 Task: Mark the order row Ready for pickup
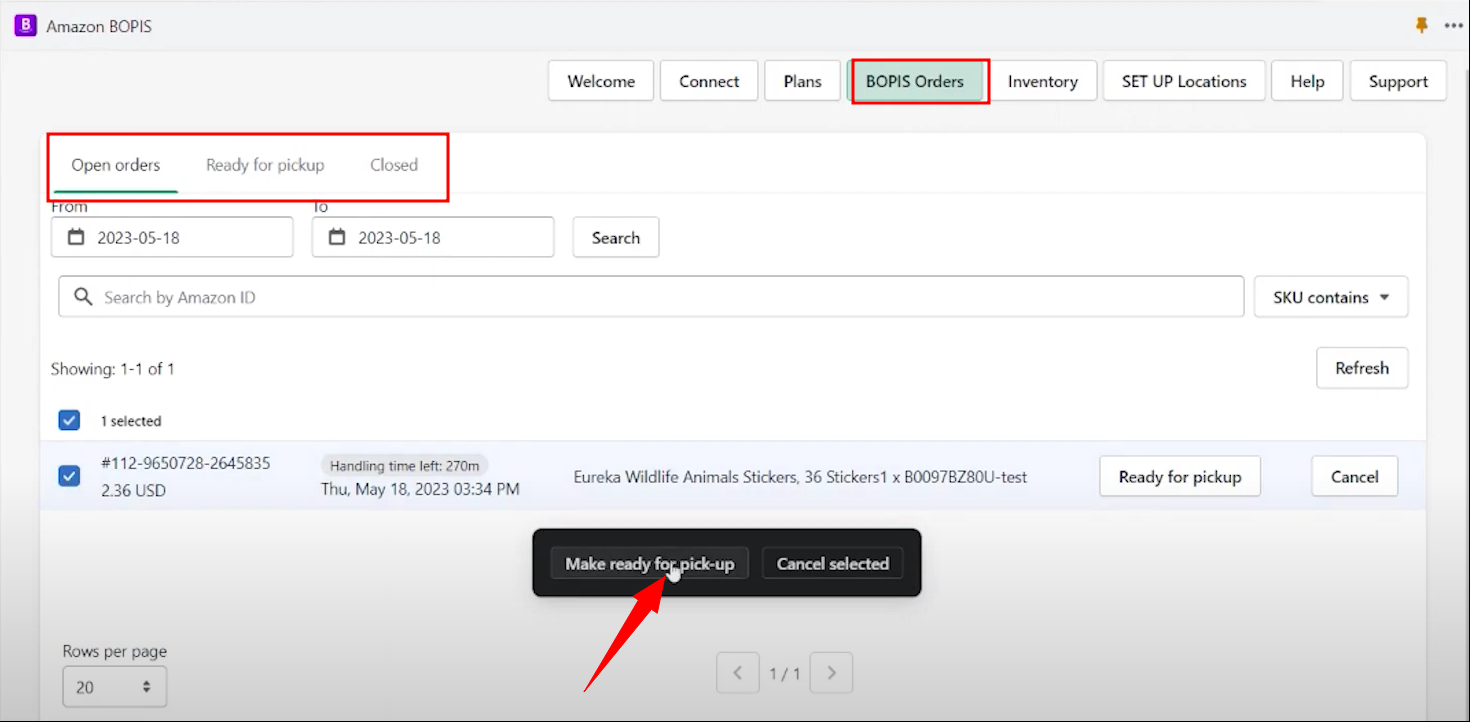pos(1180,476)
